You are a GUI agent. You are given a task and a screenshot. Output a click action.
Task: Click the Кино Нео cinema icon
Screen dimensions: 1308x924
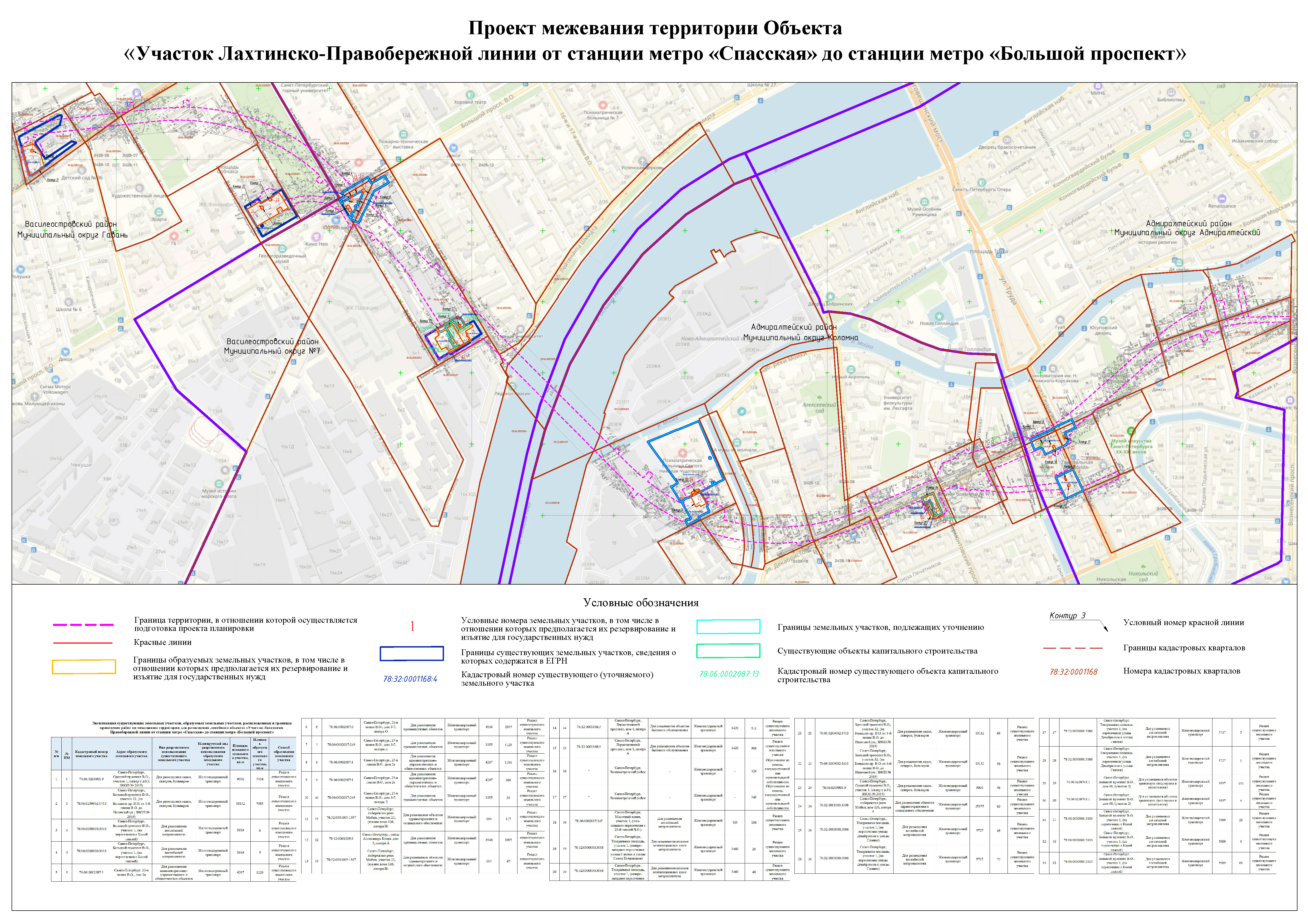[316, 236]
